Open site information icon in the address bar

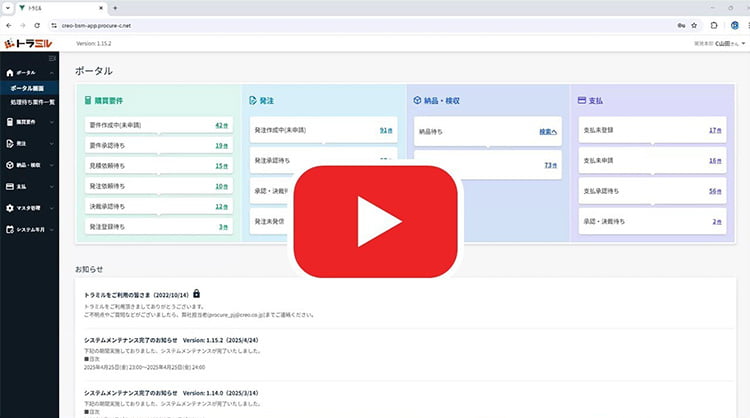[54, 25]
